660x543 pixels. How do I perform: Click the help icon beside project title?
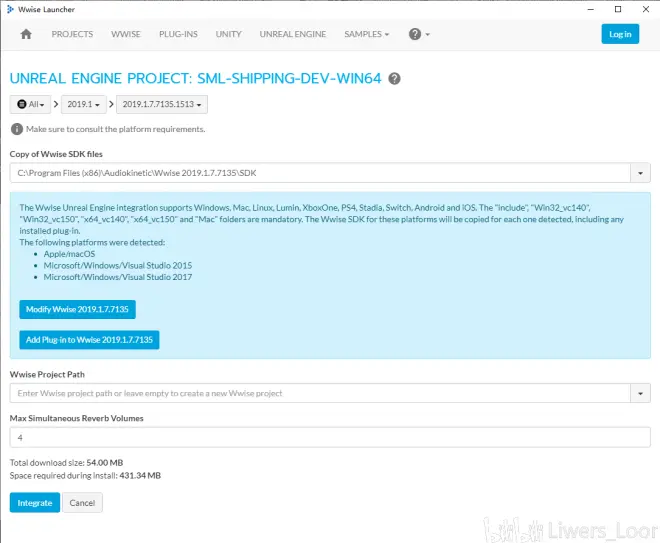394,79
